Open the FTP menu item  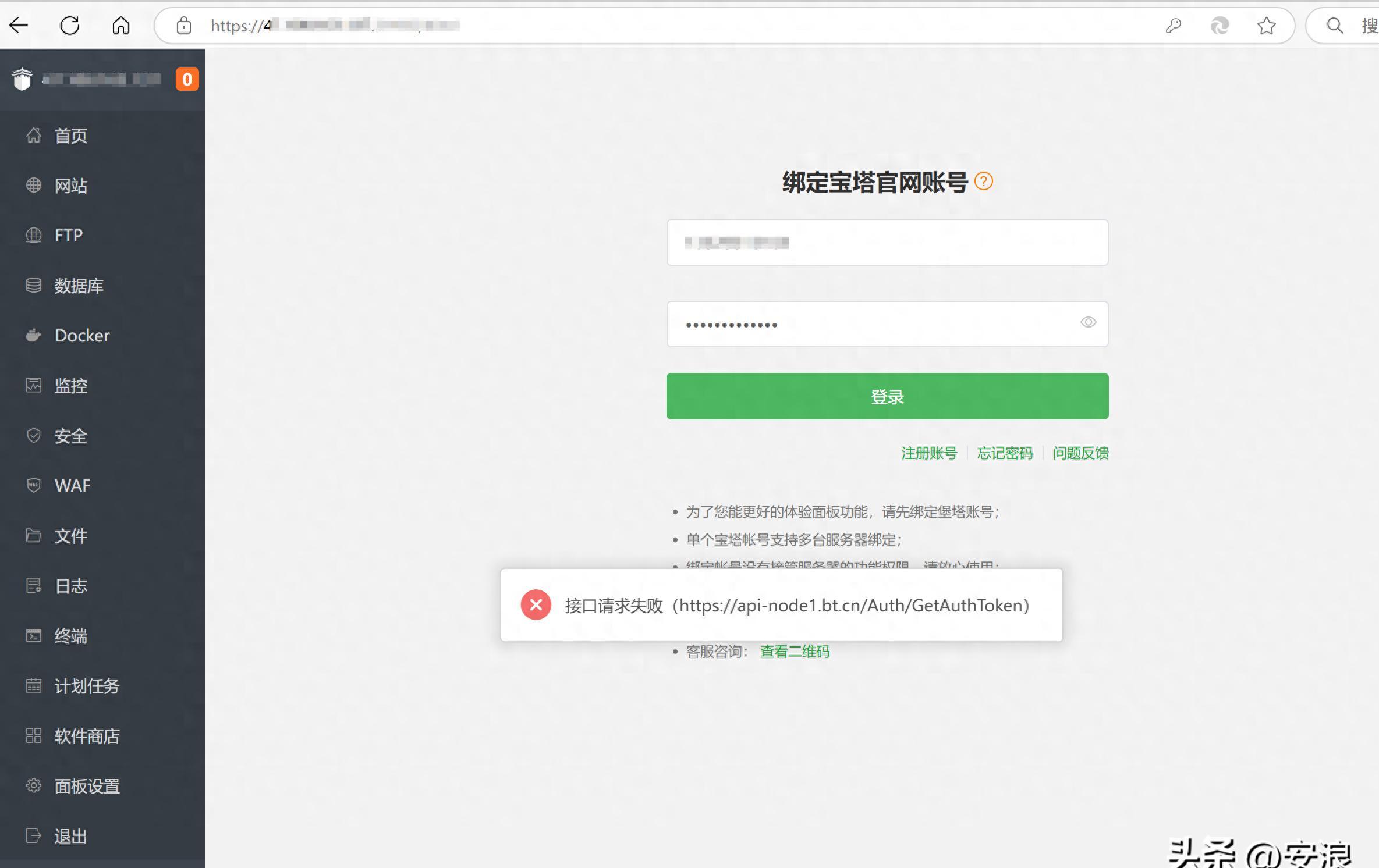pyautogui.click(x=69, y=236)
